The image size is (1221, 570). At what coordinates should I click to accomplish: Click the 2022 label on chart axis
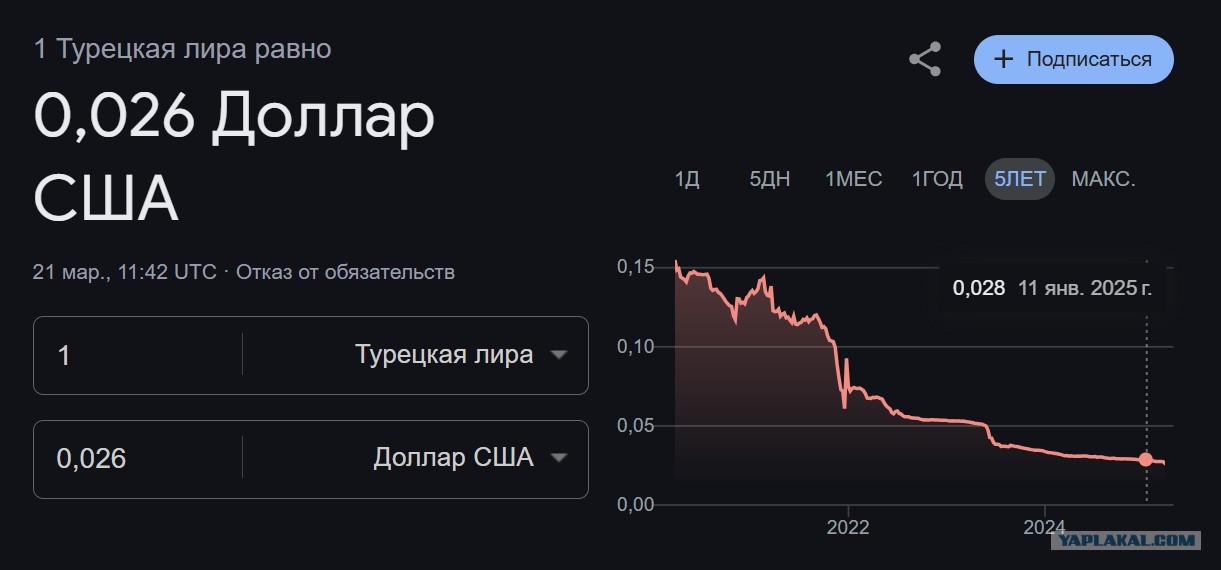click(x=849, y=527)
